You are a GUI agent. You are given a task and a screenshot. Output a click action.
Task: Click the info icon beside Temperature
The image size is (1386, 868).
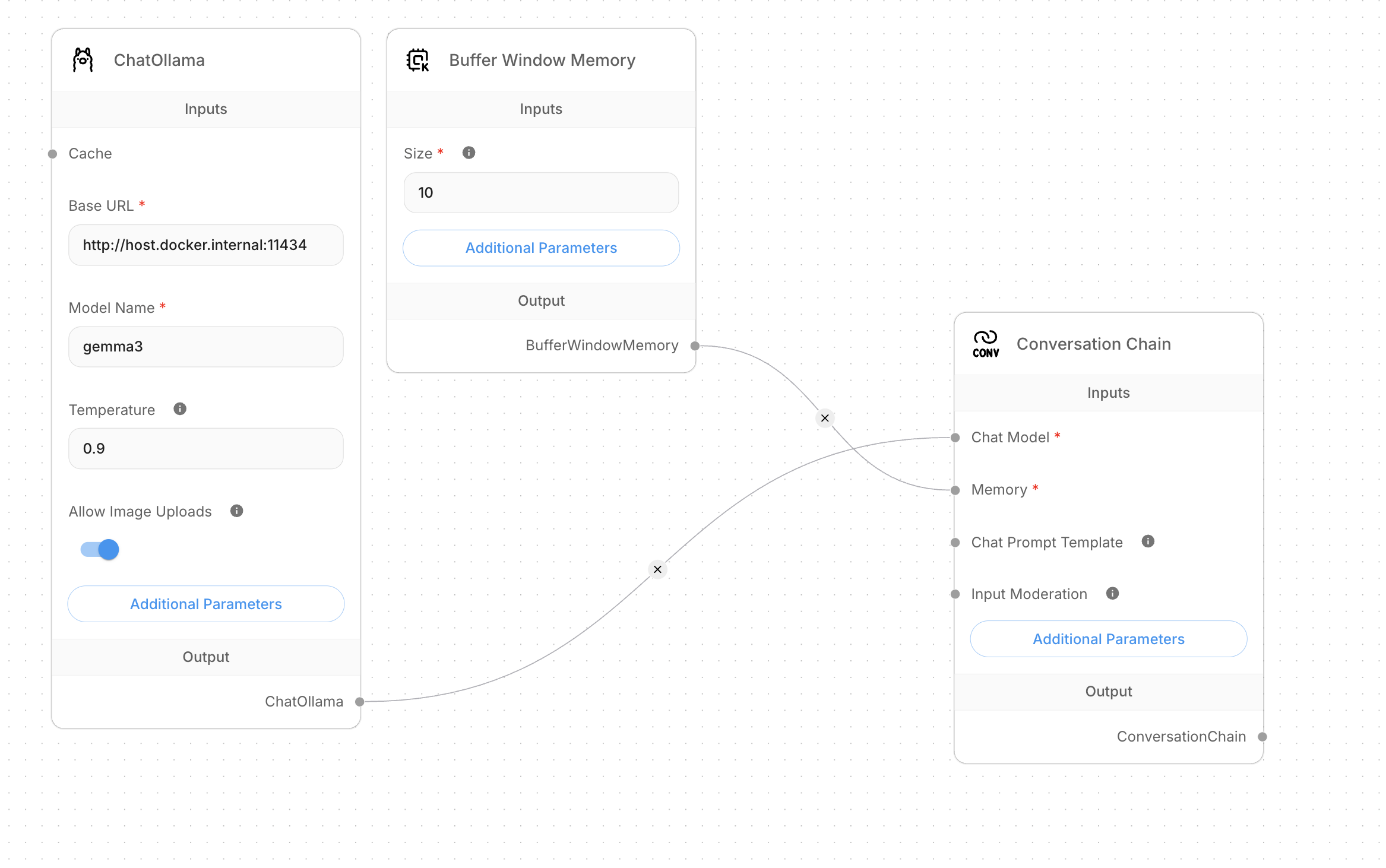click(x=180, y=408)
